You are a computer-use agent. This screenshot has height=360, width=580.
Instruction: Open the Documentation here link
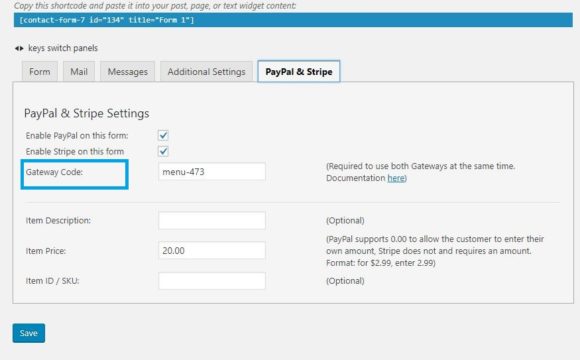[x=396, y=178]
